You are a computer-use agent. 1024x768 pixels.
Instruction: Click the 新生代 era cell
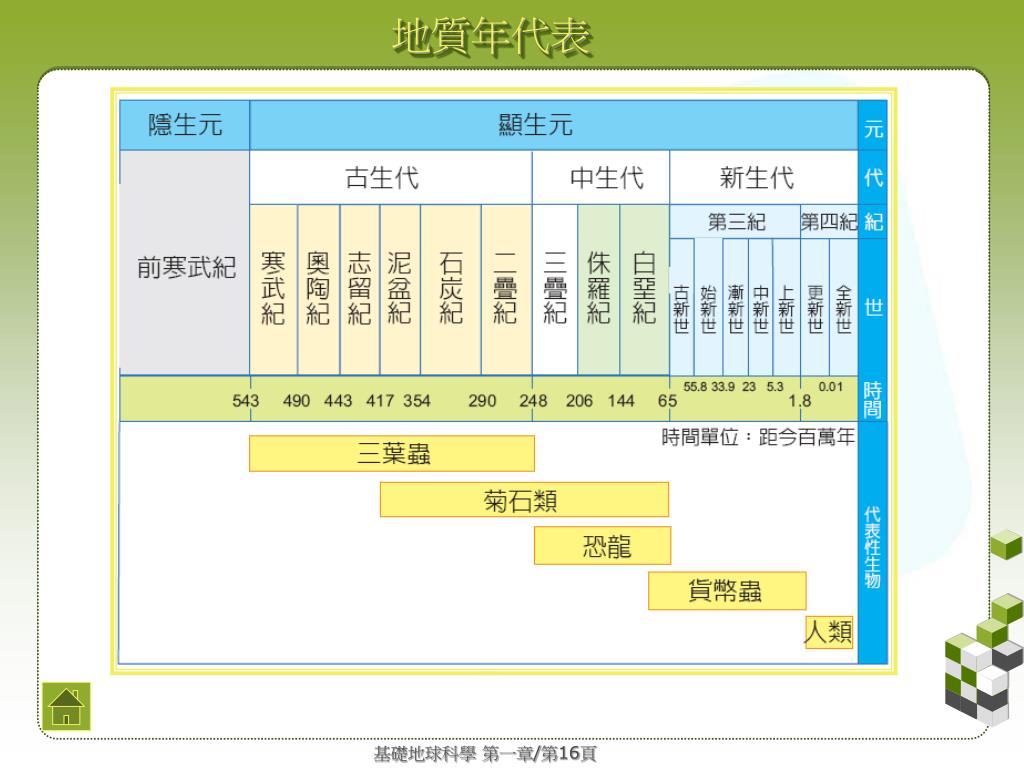coord(763,178)
